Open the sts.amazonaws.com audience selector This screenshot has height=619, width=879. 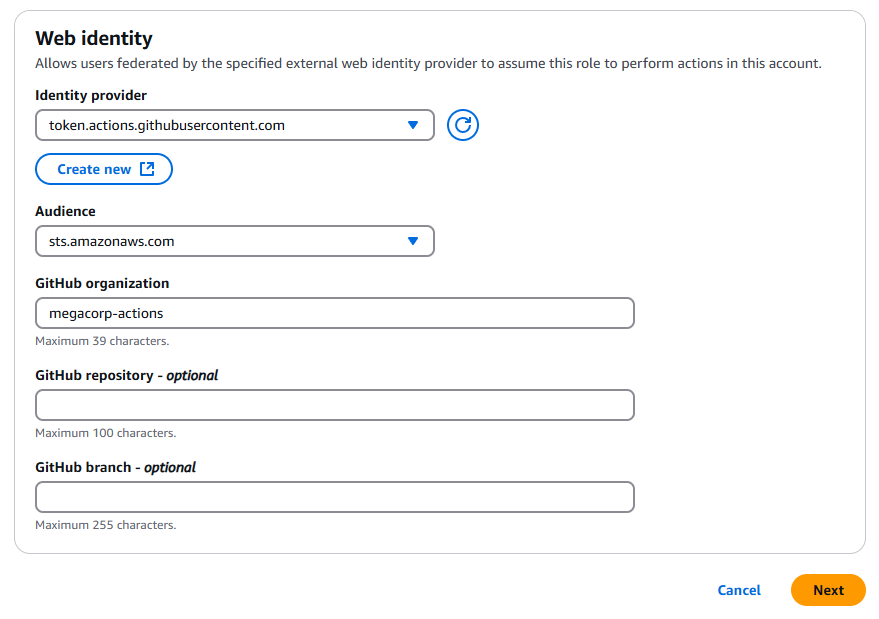tap(235, 241)
